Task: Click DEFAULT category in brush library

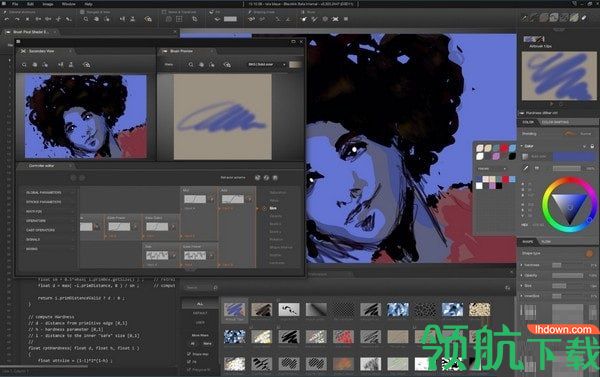Action: click(200, 313)
